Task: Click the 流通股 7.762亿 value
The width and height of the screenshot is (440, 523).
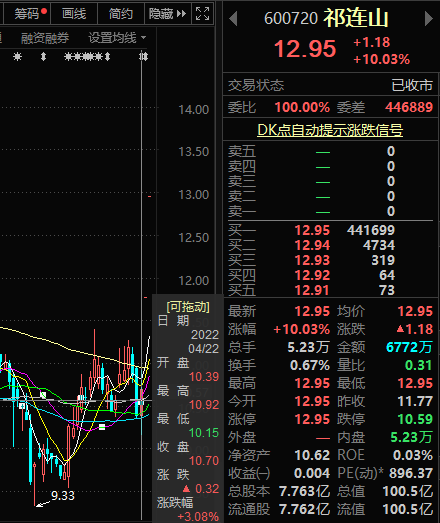Action: (305, 509)
